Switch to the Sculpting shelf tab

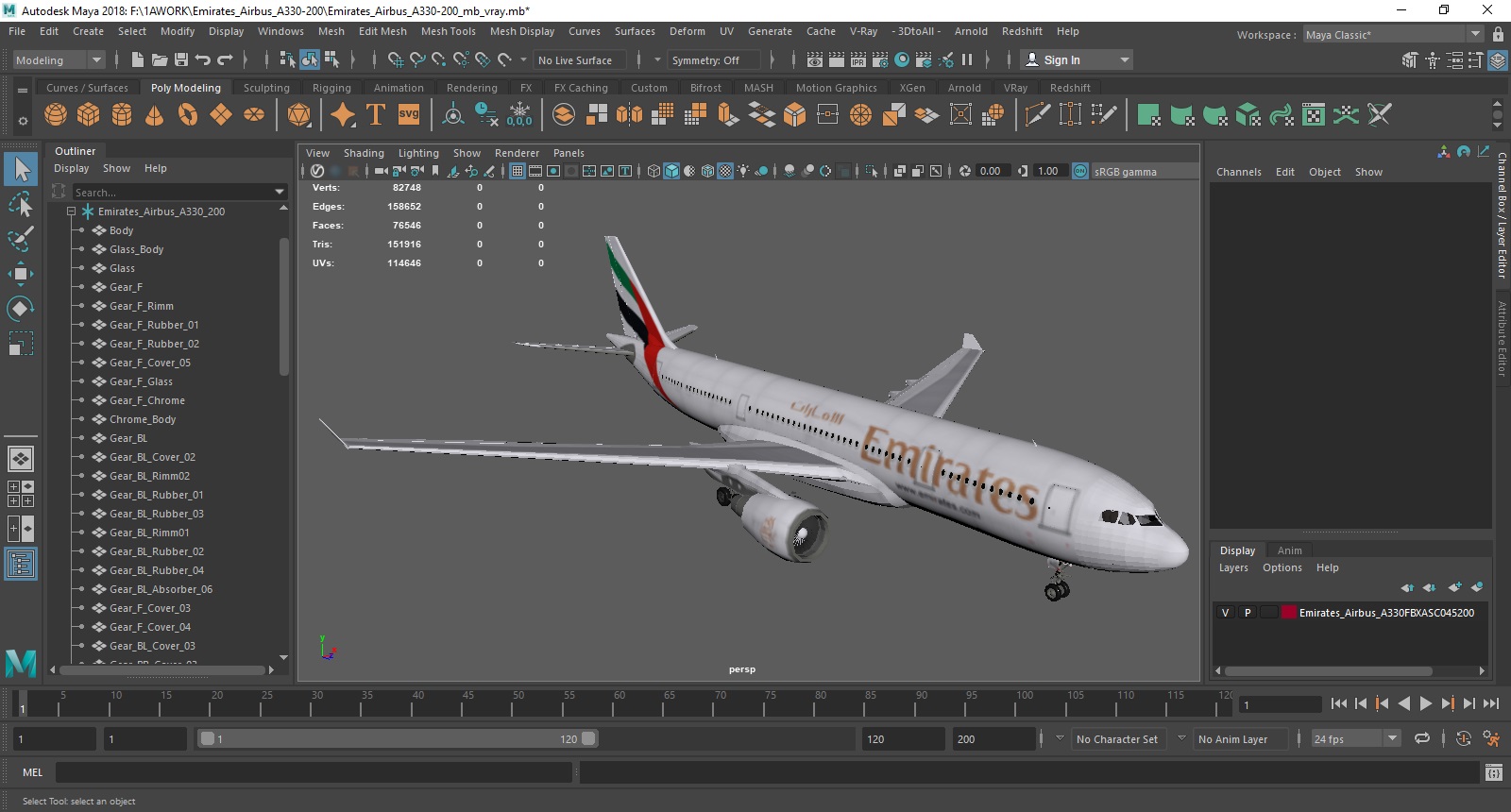[266, 88]
